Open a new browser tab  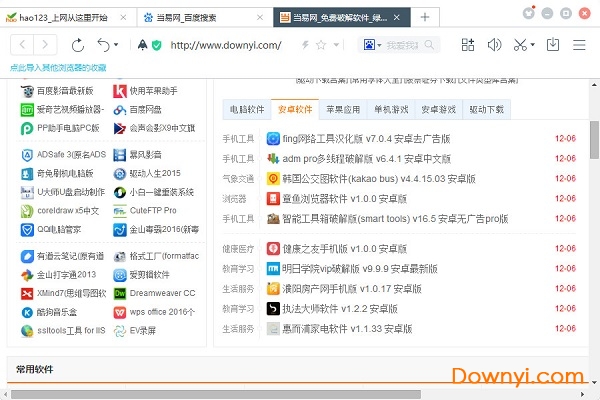pyautogui.click(x=424, y=17)
